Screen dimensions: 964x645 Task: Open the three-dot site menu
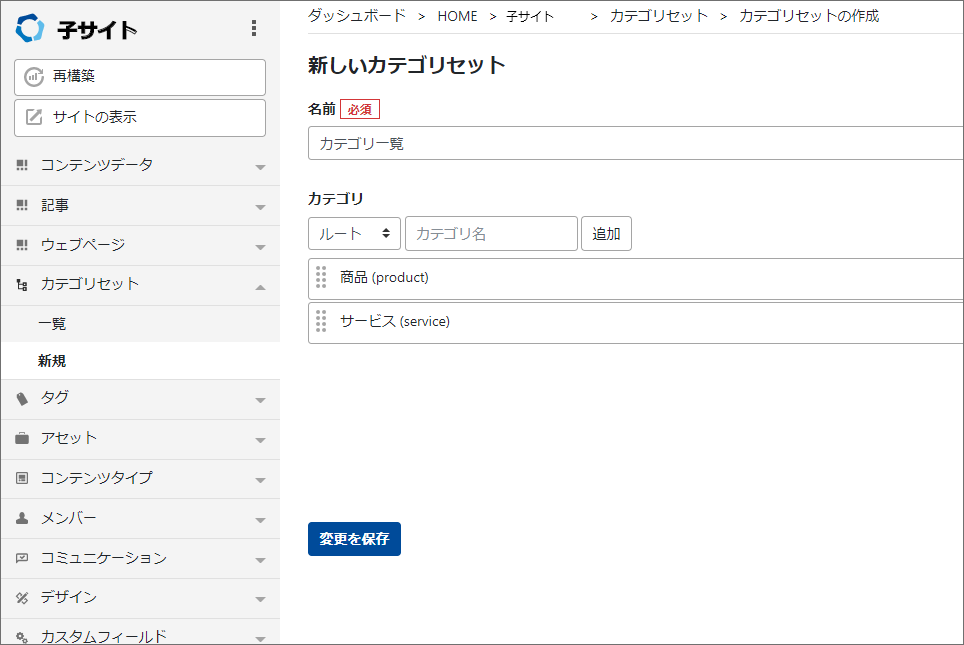(x=254, y=28)
